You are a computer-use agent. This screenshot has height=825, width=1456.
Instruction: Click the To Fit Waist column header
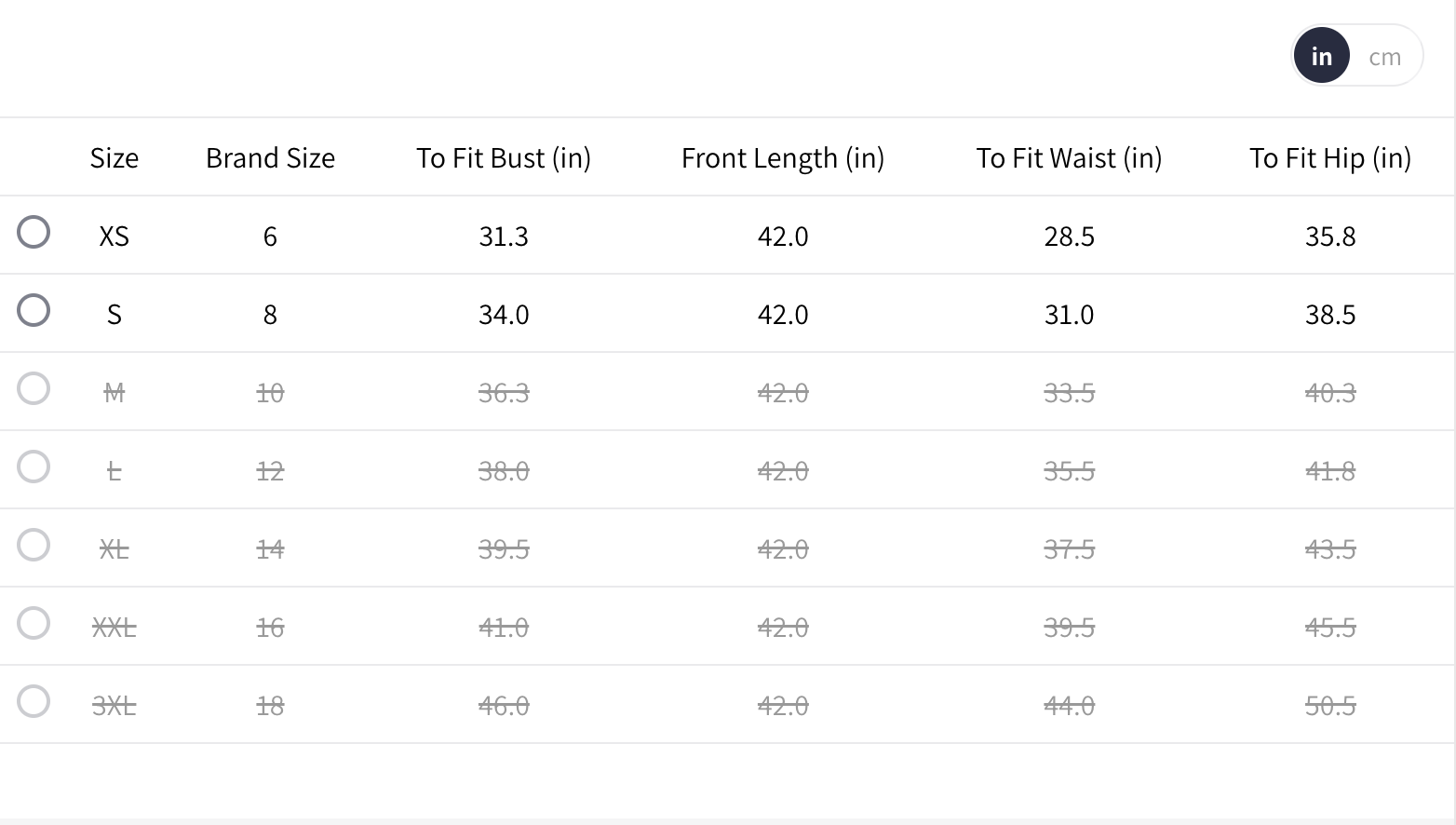click(1069, 158)
